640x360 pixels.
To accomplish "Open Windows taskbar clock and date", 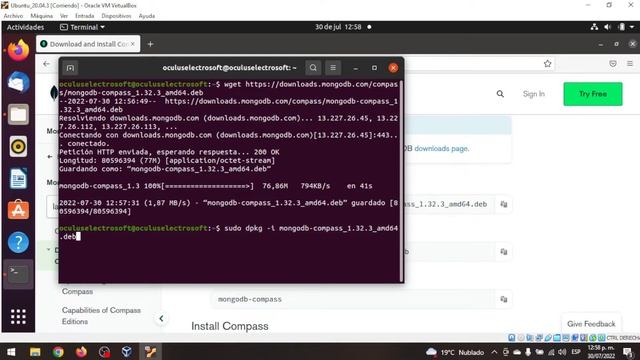I will (601, 352).
